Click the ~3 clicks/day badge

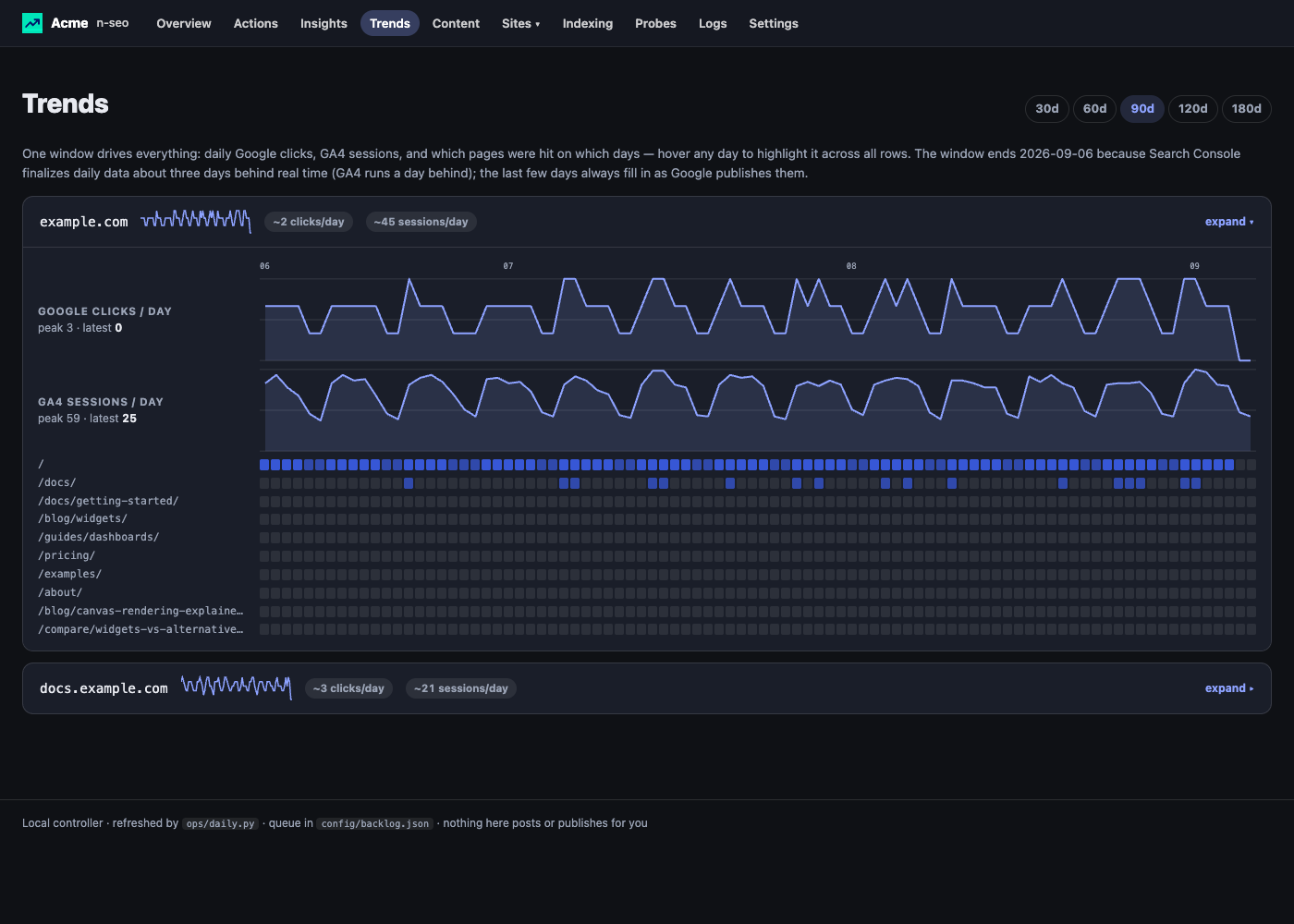pyautogui.click(x=348, y=688)
